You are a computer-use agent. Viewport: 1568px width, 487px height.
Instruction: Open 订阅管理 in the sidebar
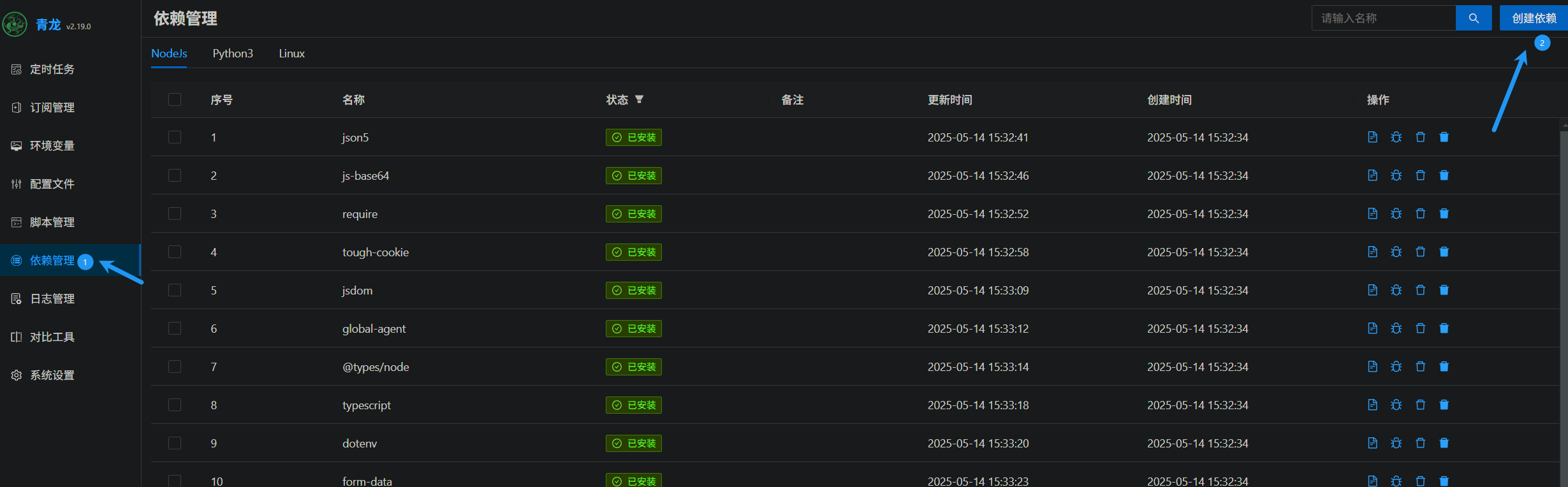tap(70, 107)
